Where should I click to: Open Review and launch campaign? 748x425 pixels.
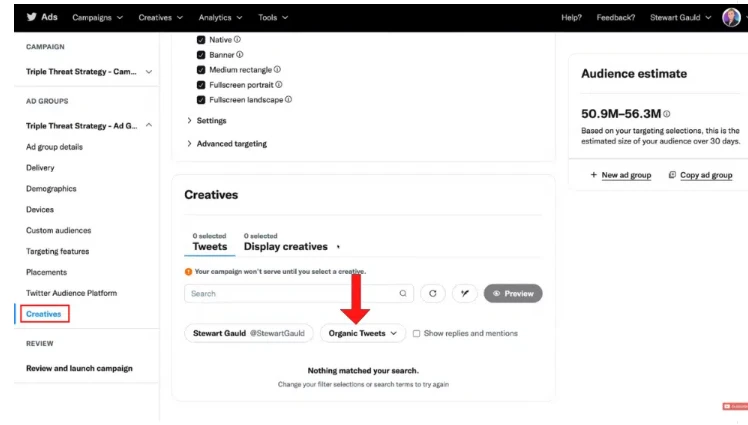(x=79, y=368)
